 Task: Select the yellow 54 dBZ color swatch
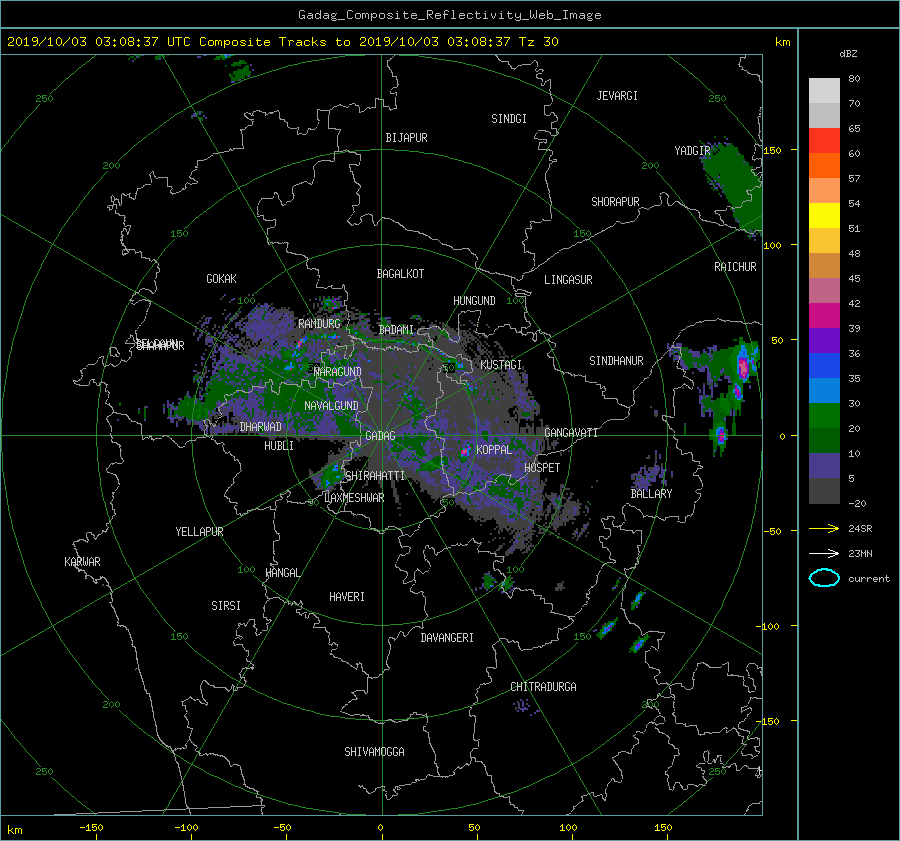point(824,215)
